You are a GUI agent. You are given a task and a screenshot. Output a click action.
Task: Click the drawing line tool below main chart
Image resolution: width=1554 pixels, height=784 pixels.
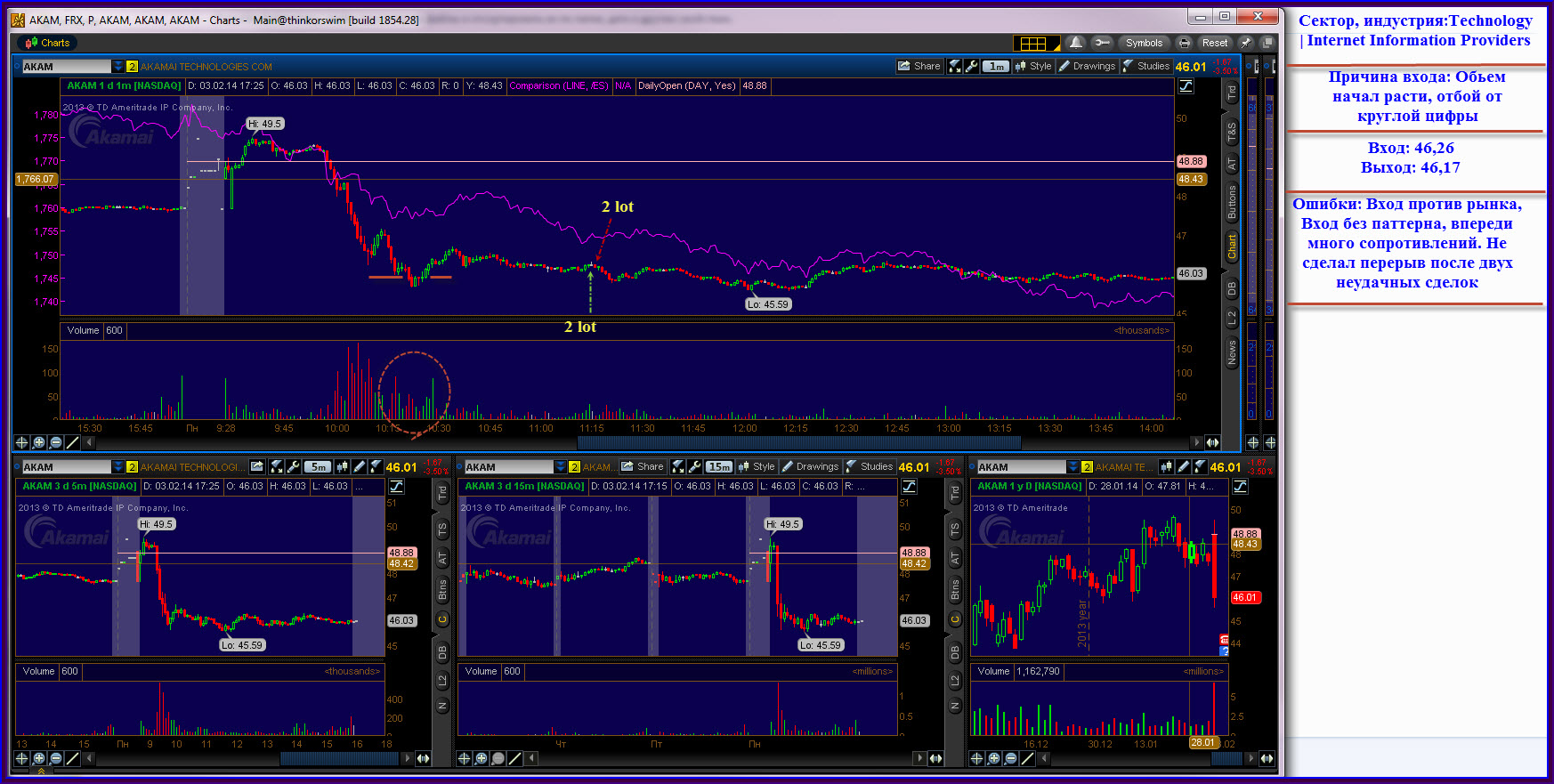[x=72, y=442]
